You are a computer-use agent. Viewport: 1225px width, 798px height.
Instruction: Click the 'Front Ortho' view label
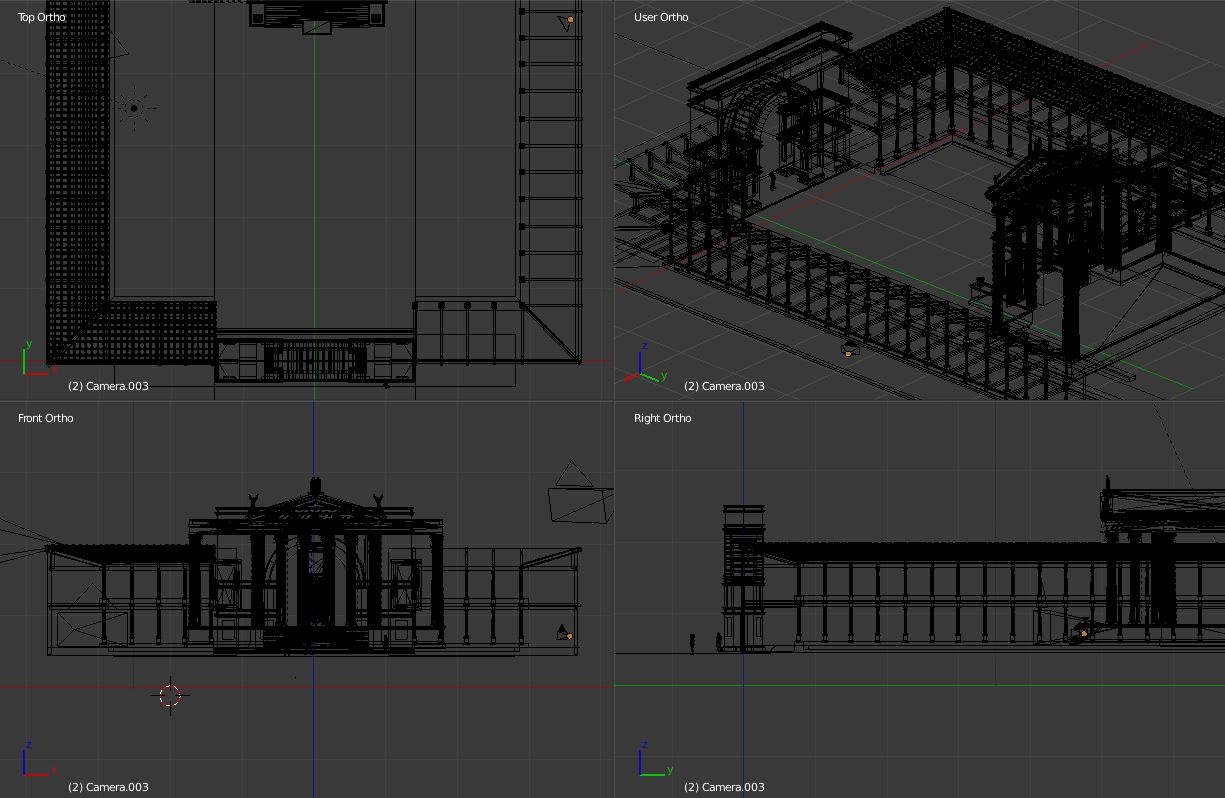[x=45, y=418]
